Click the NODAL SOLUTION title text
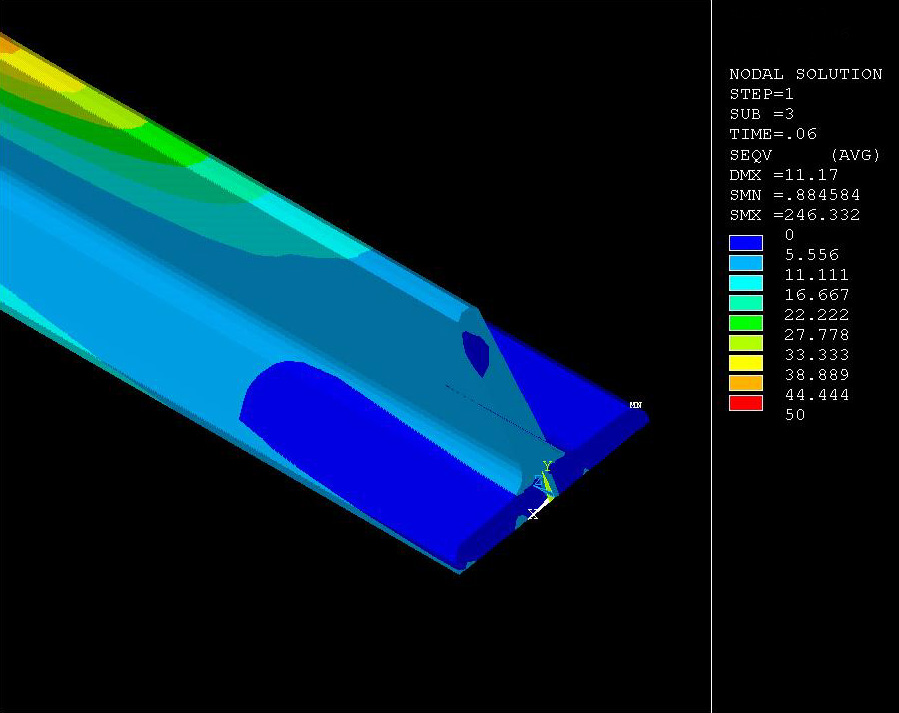The image size is (899, 713). (805, 74)
